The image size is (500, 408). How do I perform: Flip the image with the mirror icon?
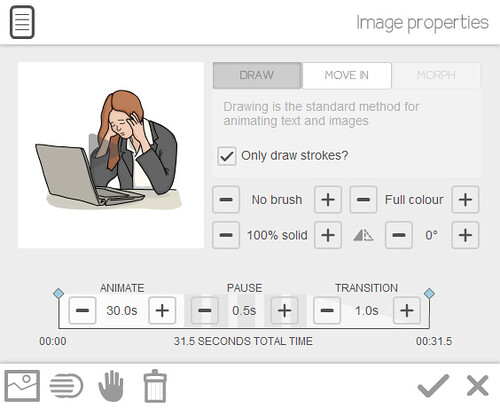[x=363, y=235]
